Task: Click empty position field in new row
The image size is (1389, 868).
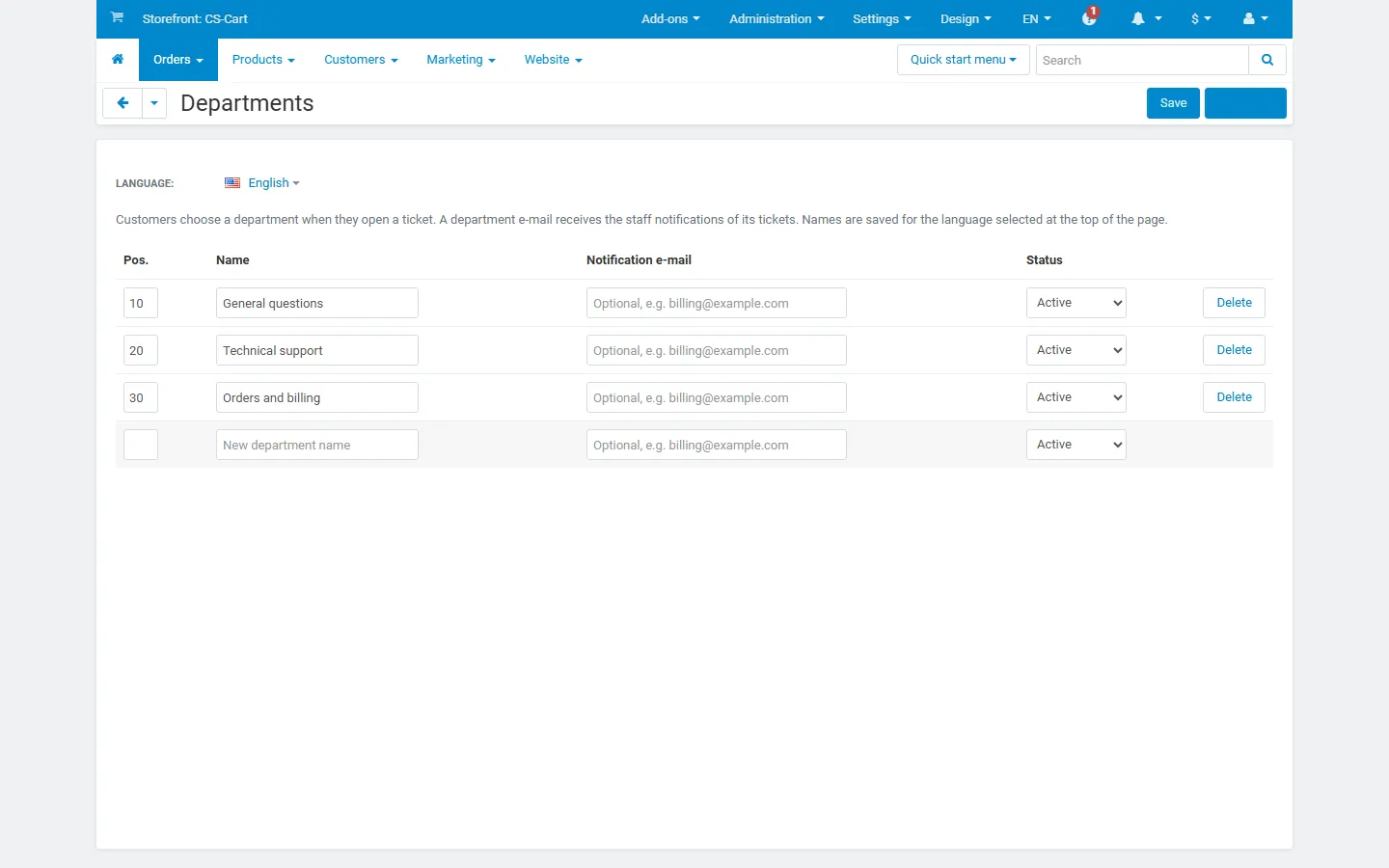Action: click(141, 445)
